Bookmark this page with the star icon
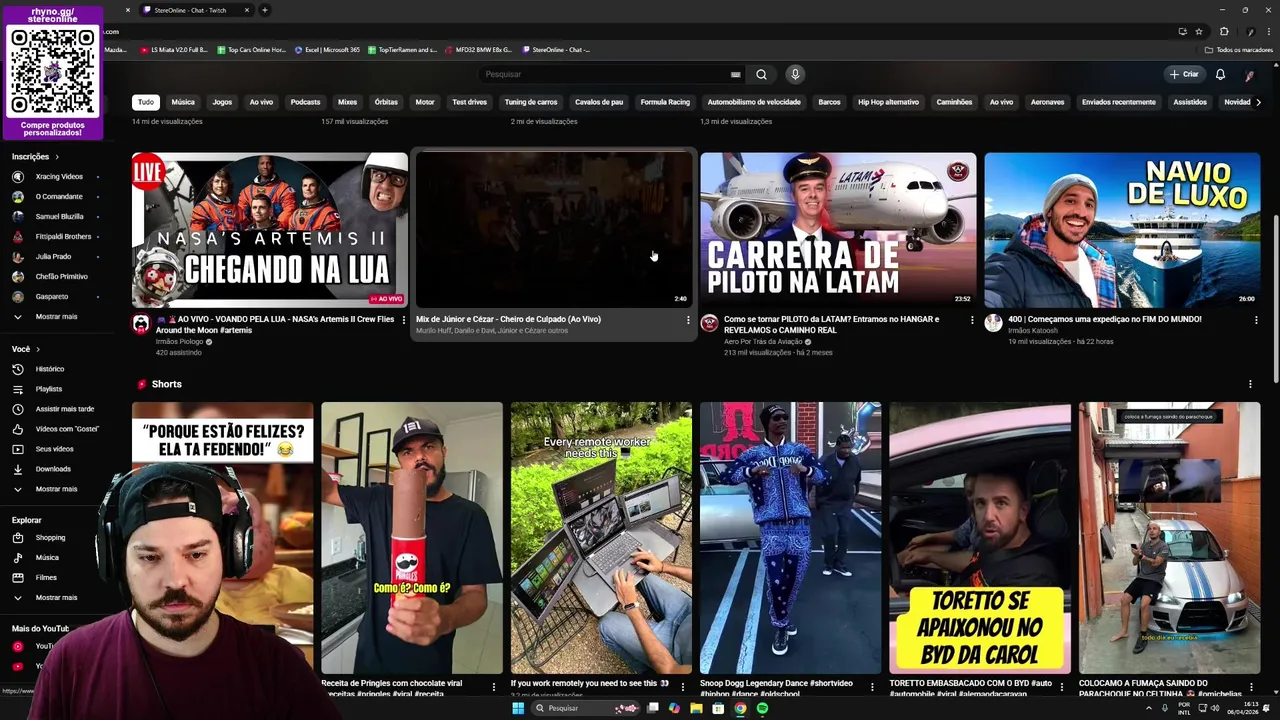This screenshot has width=1280, height=720. pyautogui.click(x=1199, y=31)
